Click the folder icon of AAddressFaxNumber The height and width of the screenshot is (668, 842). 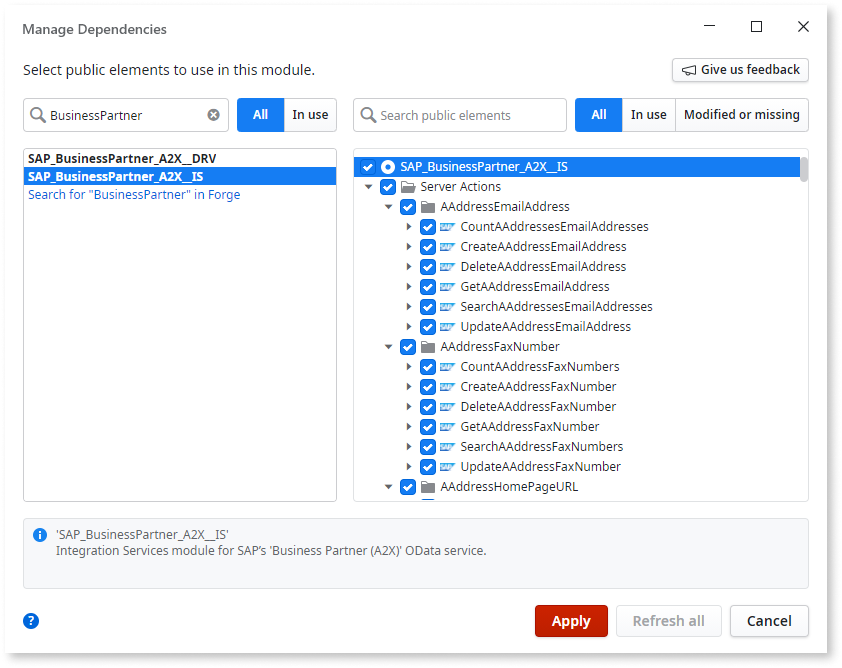(x=427, y=347)
